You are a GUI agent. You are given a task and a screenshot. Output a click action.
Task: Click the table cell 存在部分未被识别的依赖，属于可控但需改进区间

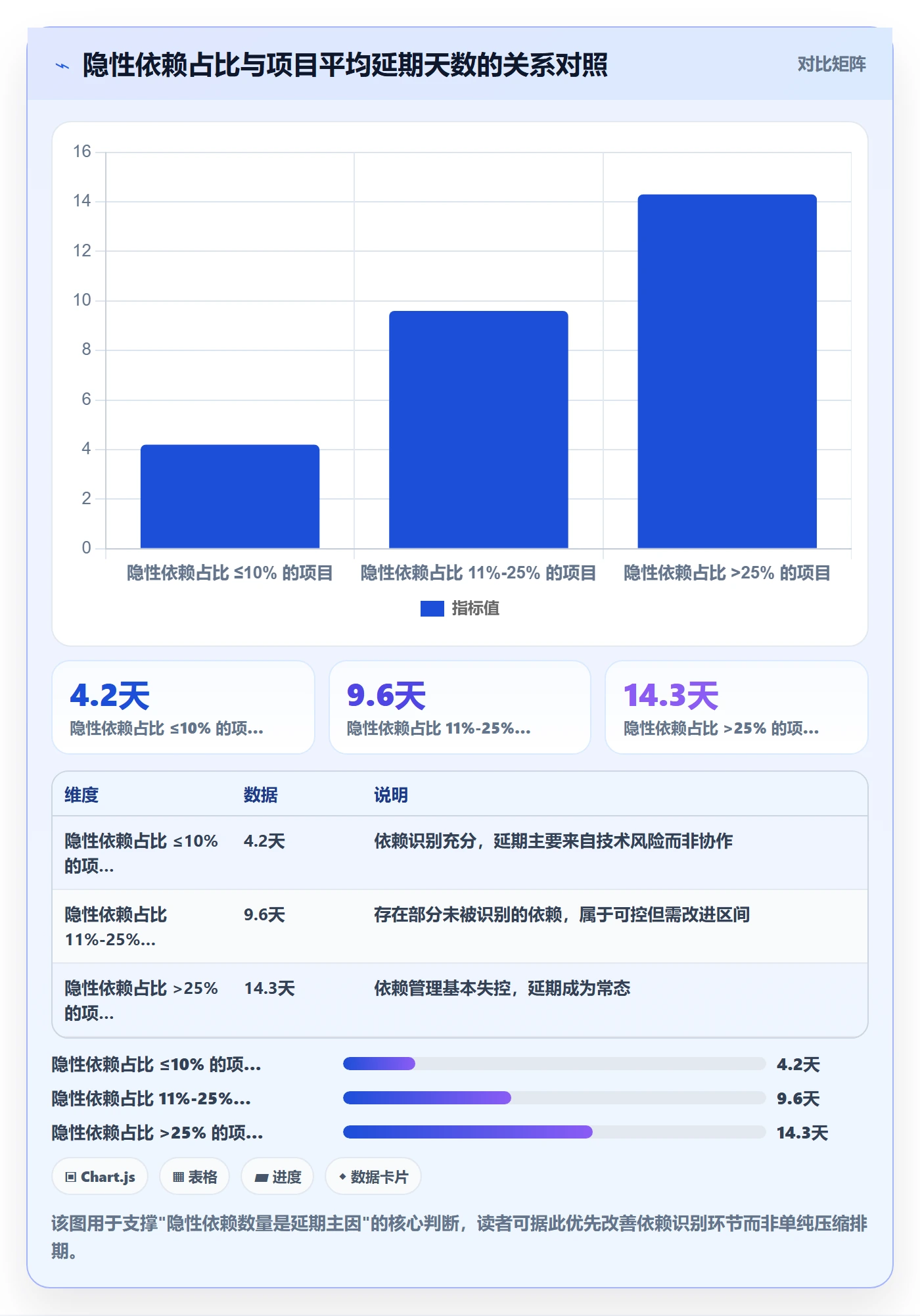562,914
